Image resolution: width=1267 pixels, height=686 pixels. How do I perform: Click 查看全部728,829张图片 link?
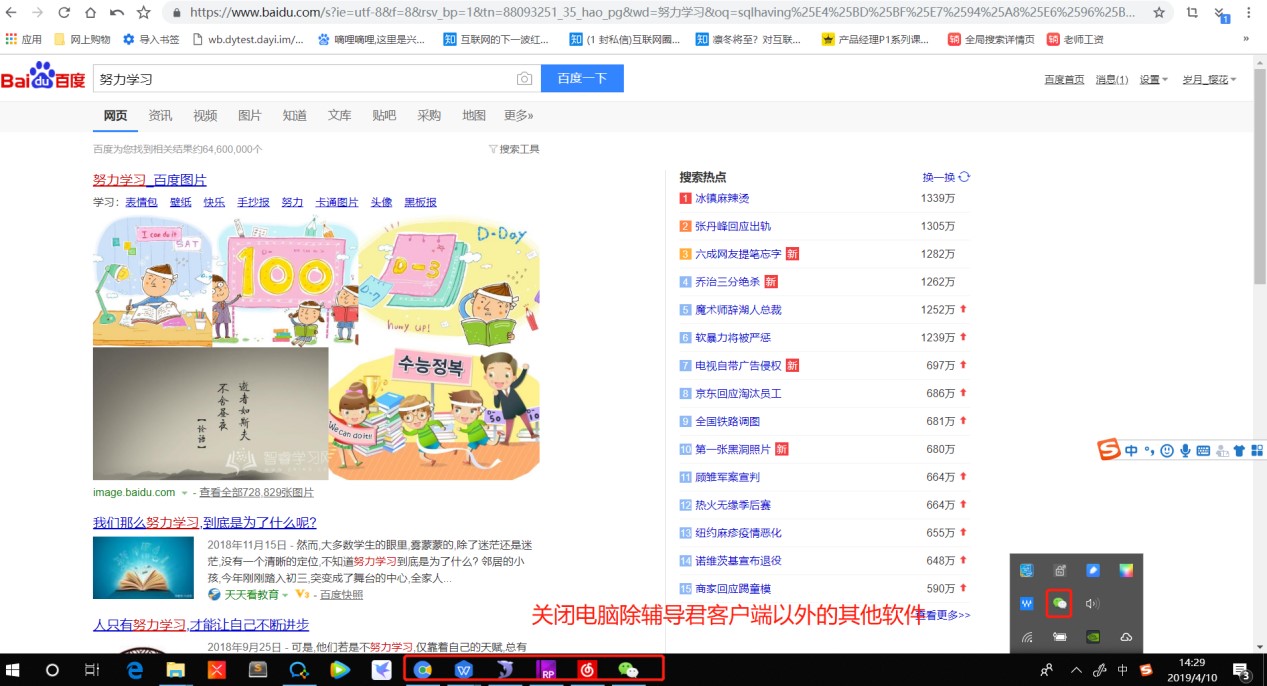coord(256,493)
